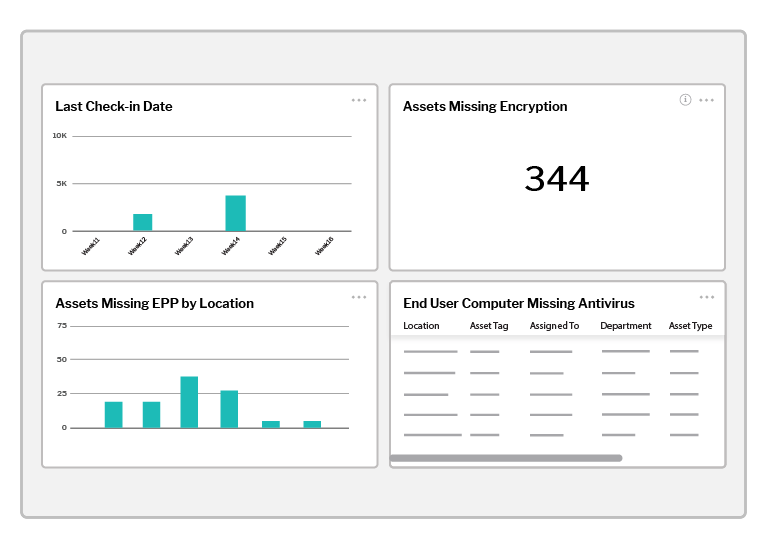The height and width of the screenshot is (548, 768).
Task: Click the Last Check-in Date title
Action: coord(114,106)
